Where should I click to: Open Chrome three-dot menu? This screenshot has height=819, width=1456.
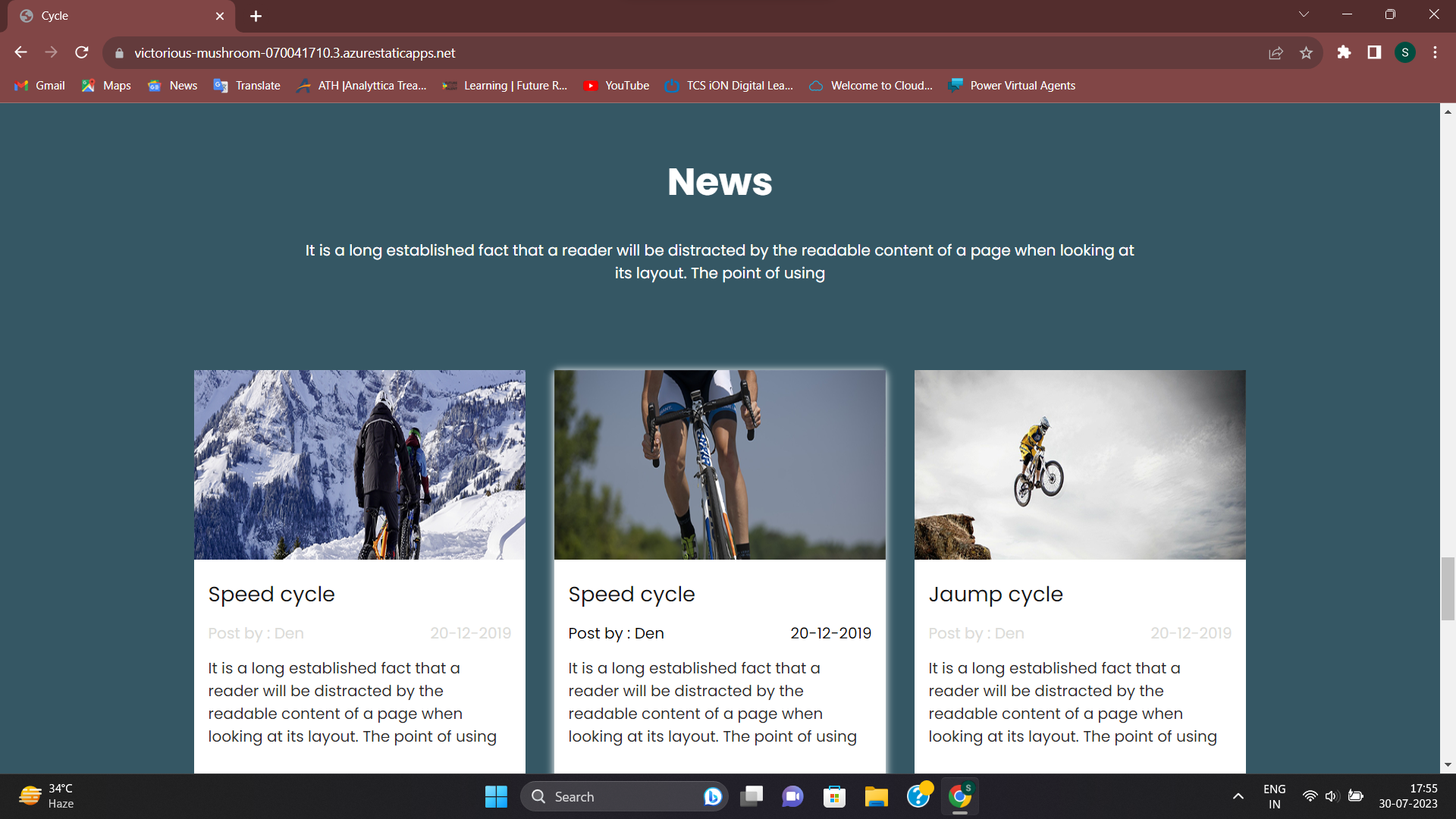pyautogui.click(x=1435, y=52)
